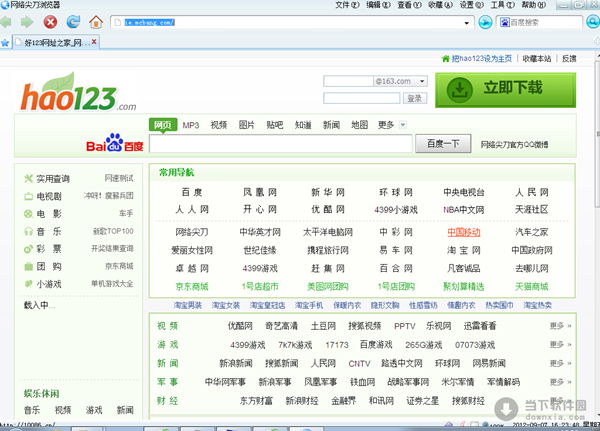This screenshot has height=431, width=600.
Task: Click the search magnifier icon at top right
Action: 593,22
